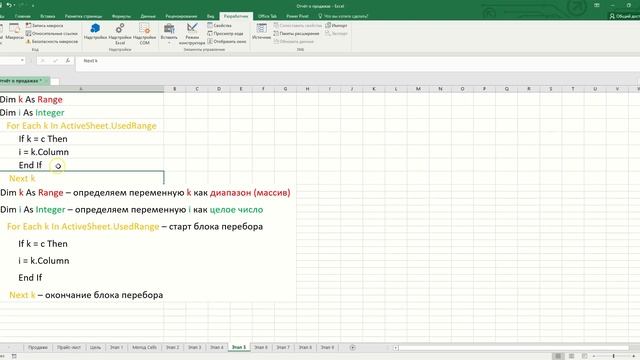The width and height of the screenshot is (640, 360).
Task: Expand the Name Box dropdown arrow
Action: [x=22, y=60]
